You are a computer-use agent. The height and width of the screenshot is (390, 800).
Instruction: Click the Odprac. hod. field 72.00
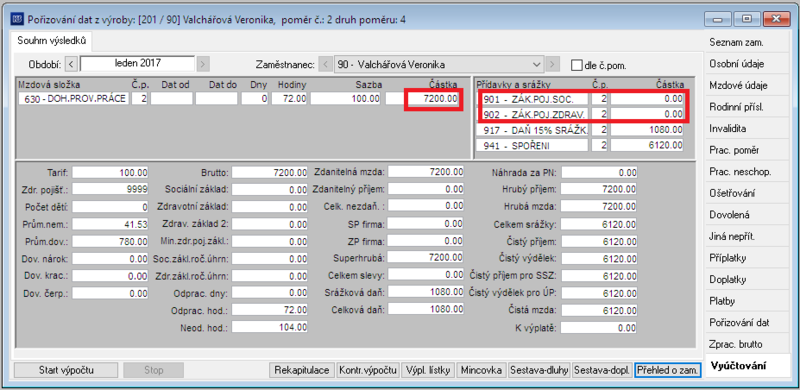click(269, 310)
